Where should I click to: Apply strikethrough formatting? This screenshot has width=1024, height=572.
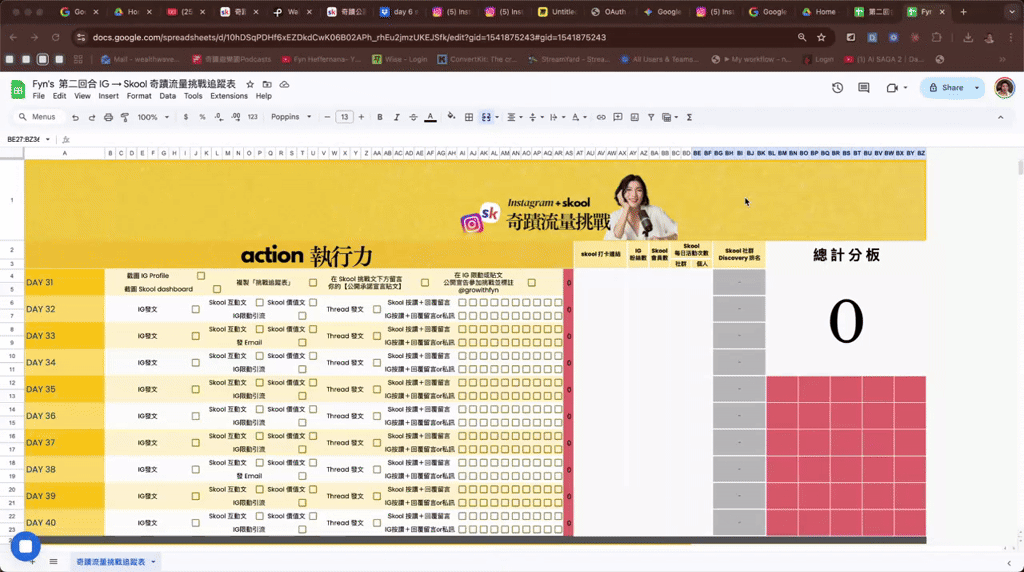tap(413, 118)
